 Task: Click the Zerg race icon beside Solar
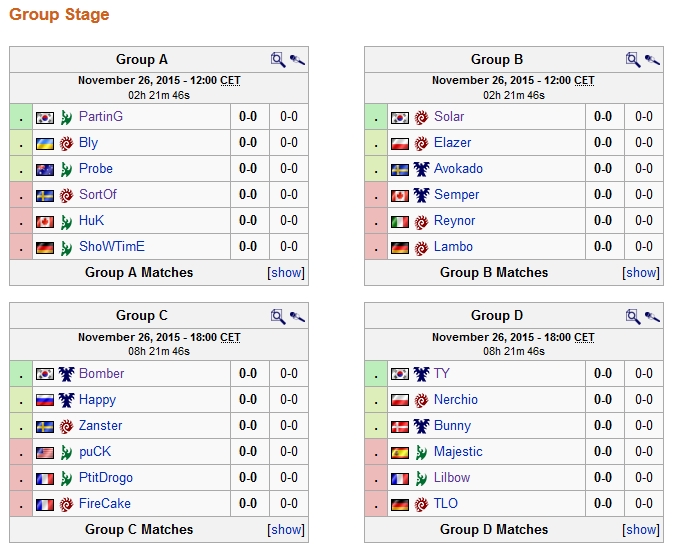click(x=422, y=117)
